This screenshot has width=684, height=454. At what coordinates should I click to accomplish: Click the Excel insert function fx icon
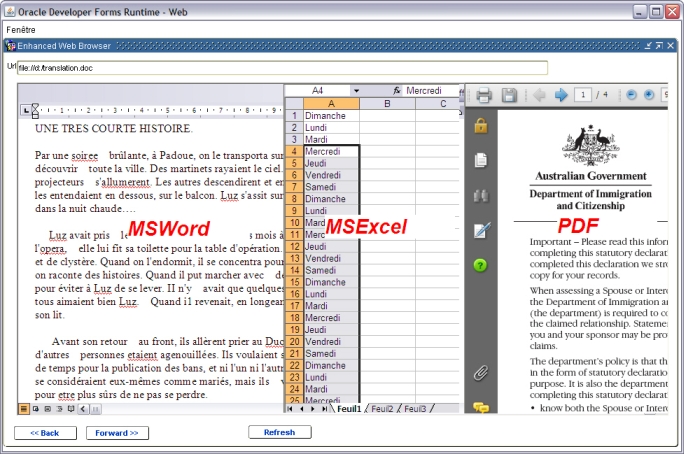(x=397, y=90)
